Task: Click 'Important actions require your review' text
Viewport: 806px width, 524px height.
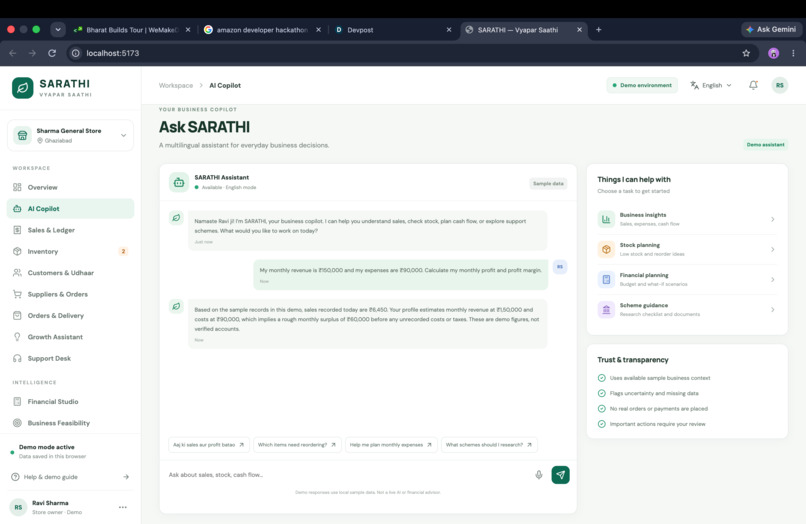Action: click(657, 424)
